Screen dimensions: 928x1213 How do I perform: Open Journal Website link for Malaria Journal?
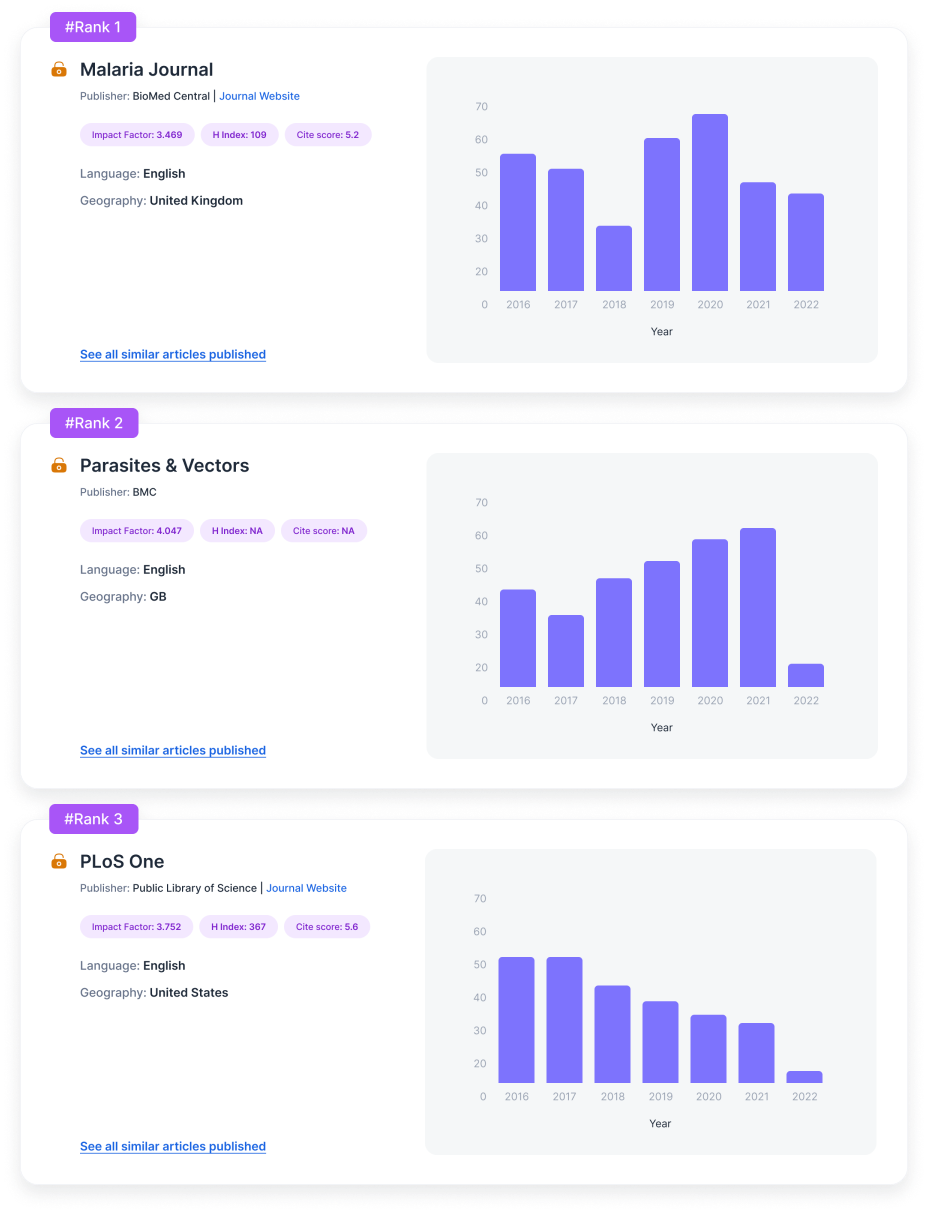click(x=259, y=96)
